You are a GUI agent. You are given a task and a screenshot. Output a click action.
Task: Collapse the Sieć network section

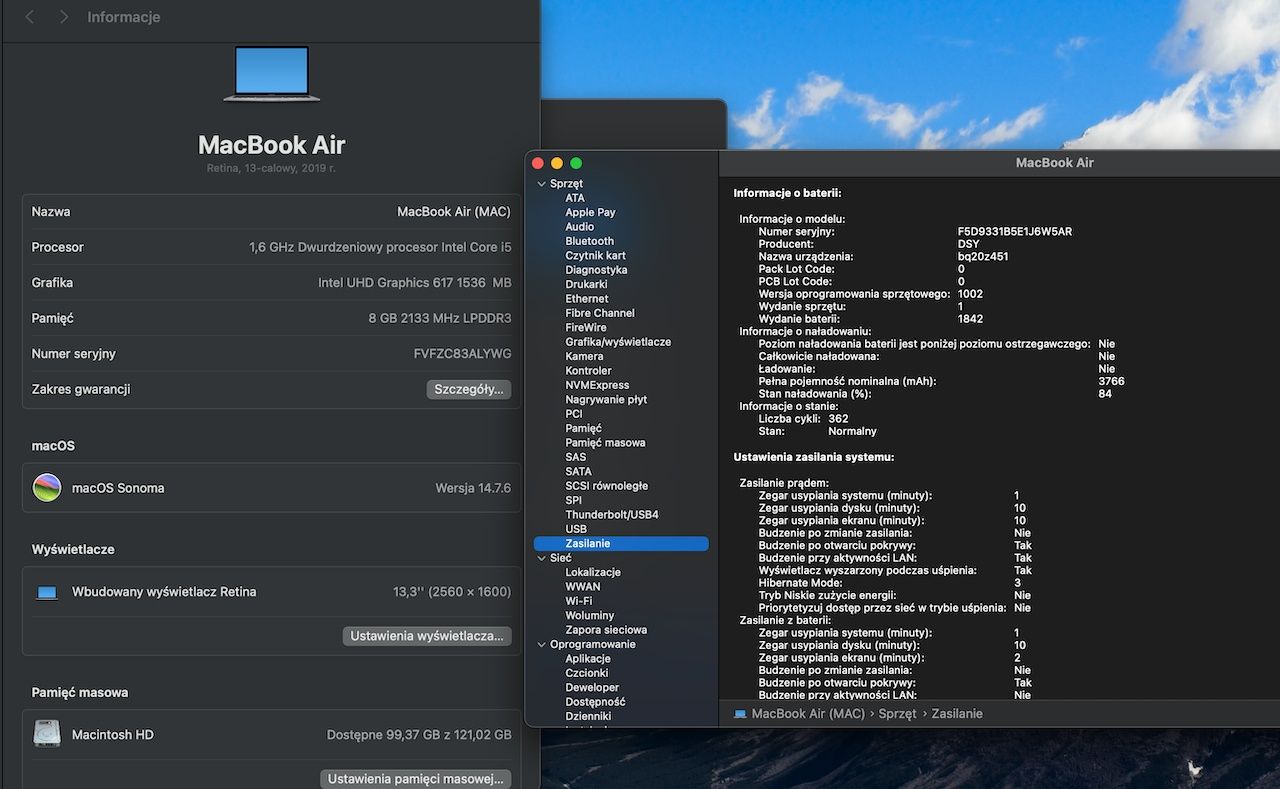click(x=542, y=558)
